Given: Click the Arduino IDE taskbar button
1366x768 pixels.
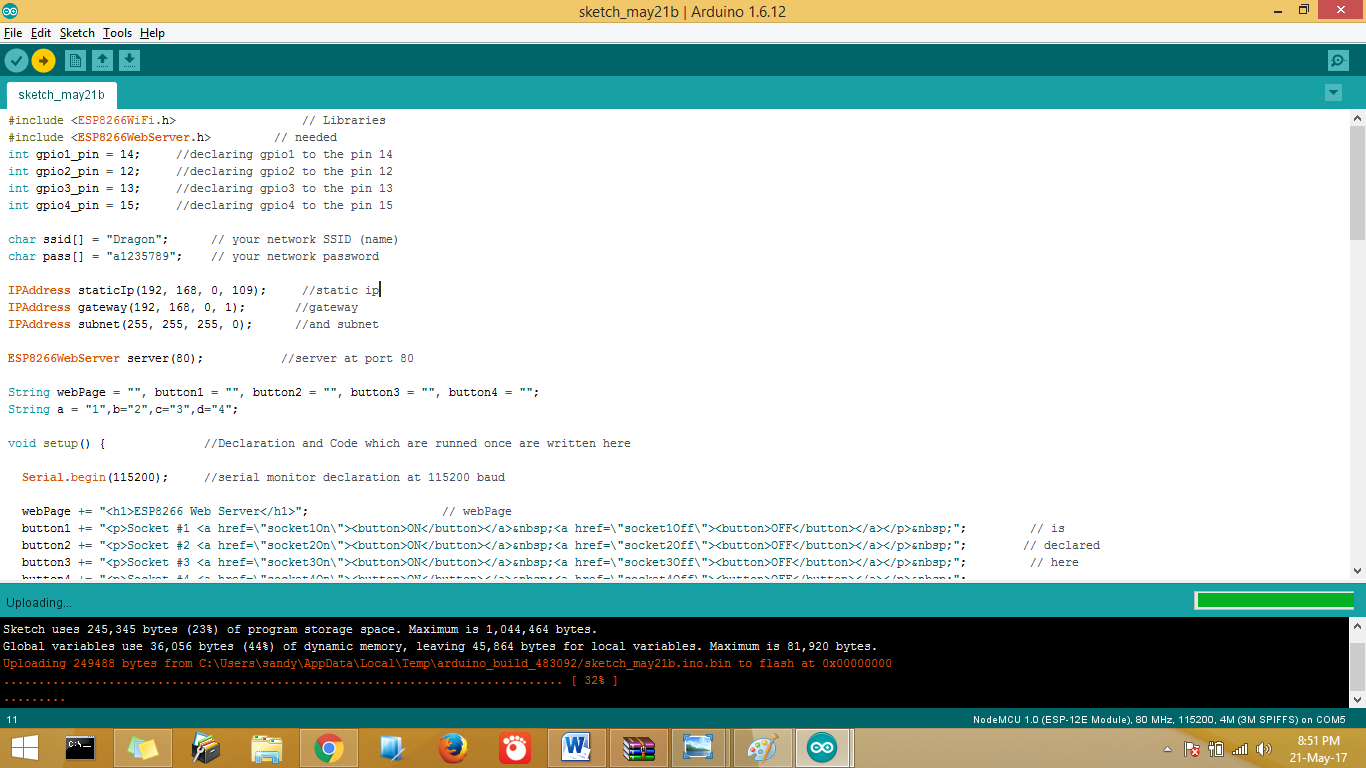Looking at the screenshot, I should click(x=822, y=748).
